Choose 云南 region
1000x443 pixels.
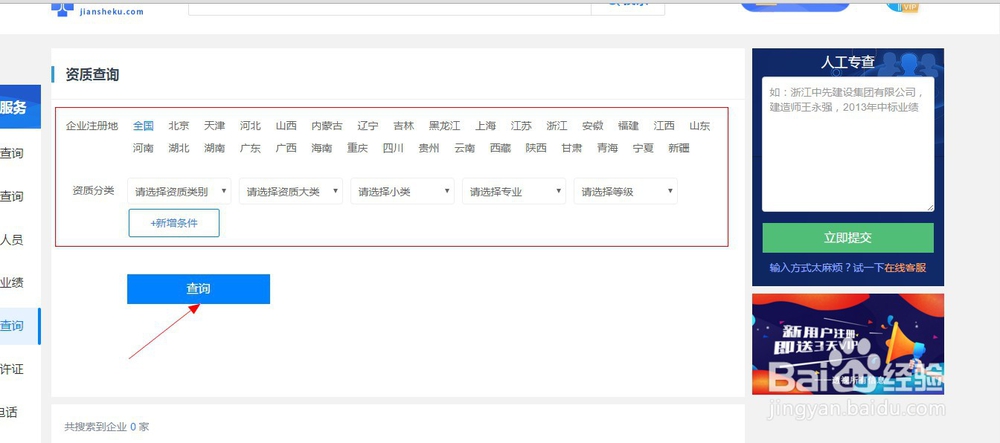coord(465,148)
